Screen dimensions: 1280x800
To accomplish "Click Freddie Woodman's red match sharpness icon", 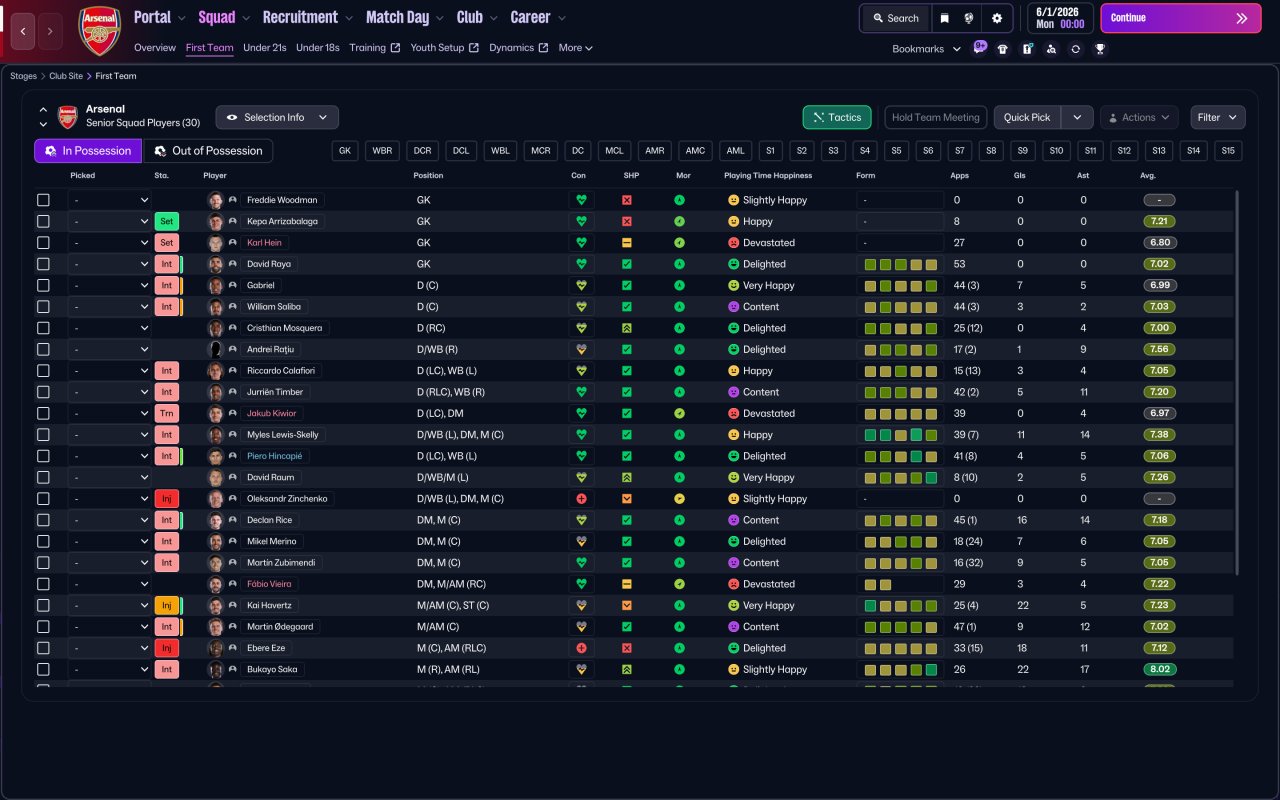I will (627, 200).
